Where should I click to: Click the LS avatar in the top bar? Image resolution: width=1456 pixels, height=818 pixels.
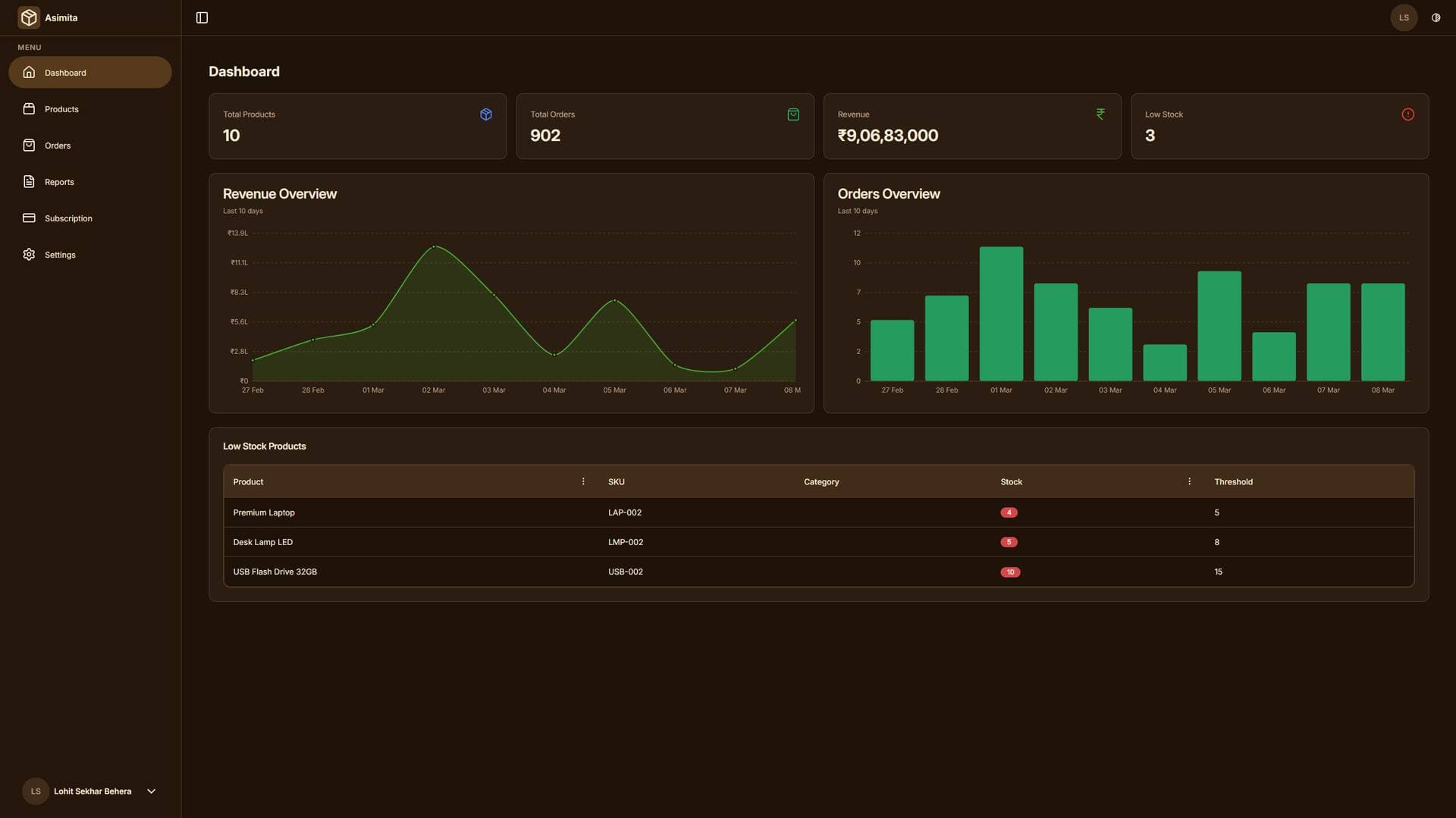coord(1404,17)
